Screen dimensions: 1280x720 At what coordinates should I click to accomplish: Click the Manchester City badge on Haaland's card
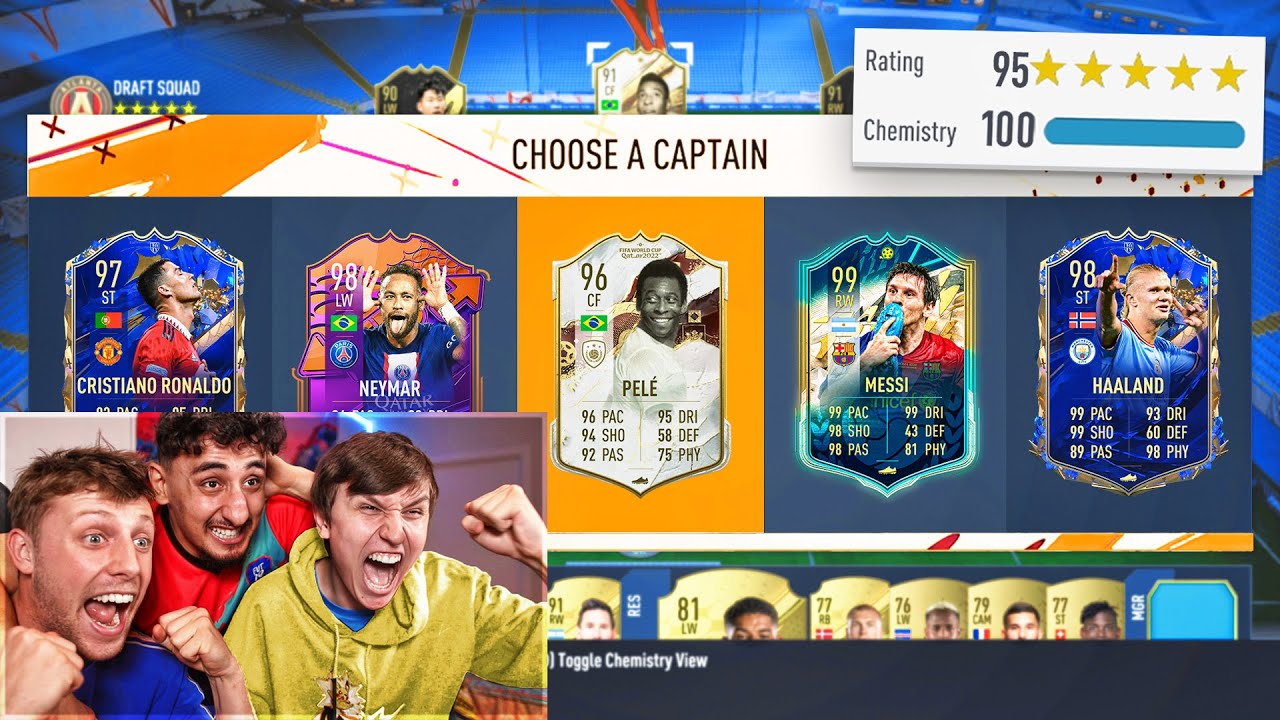pyautogui.click(x=1082, y=352)
